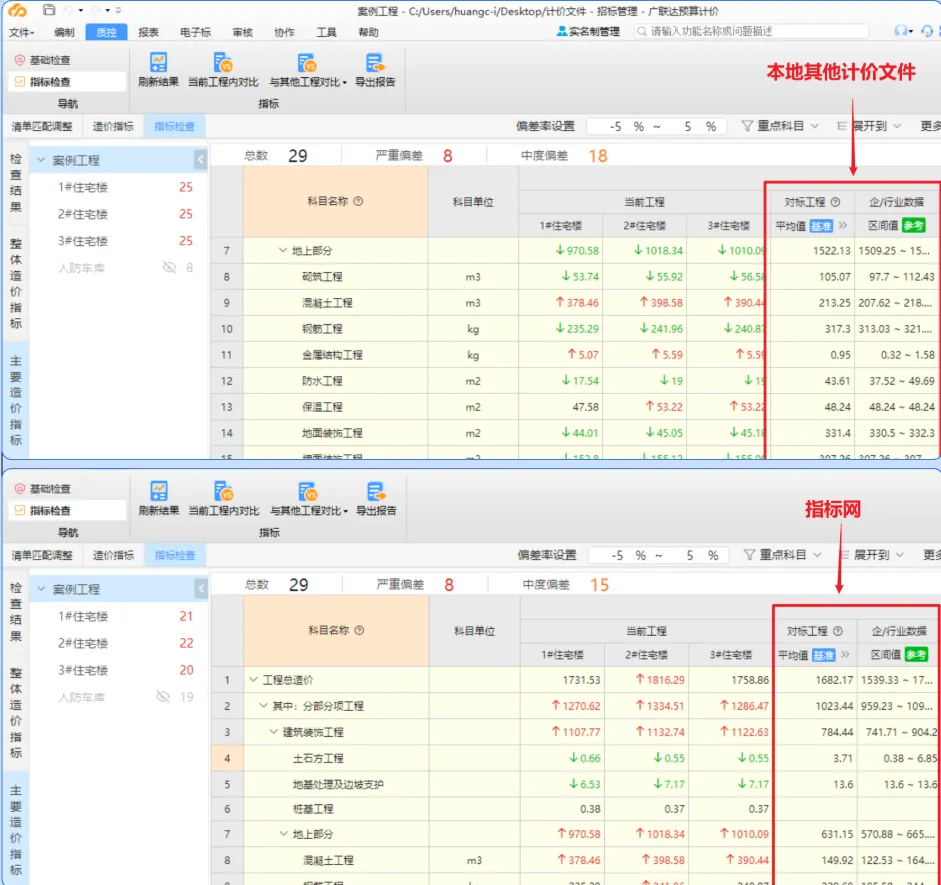Open the 文件 menu
This screenshot has width=941, height=885.
(21, 32)
